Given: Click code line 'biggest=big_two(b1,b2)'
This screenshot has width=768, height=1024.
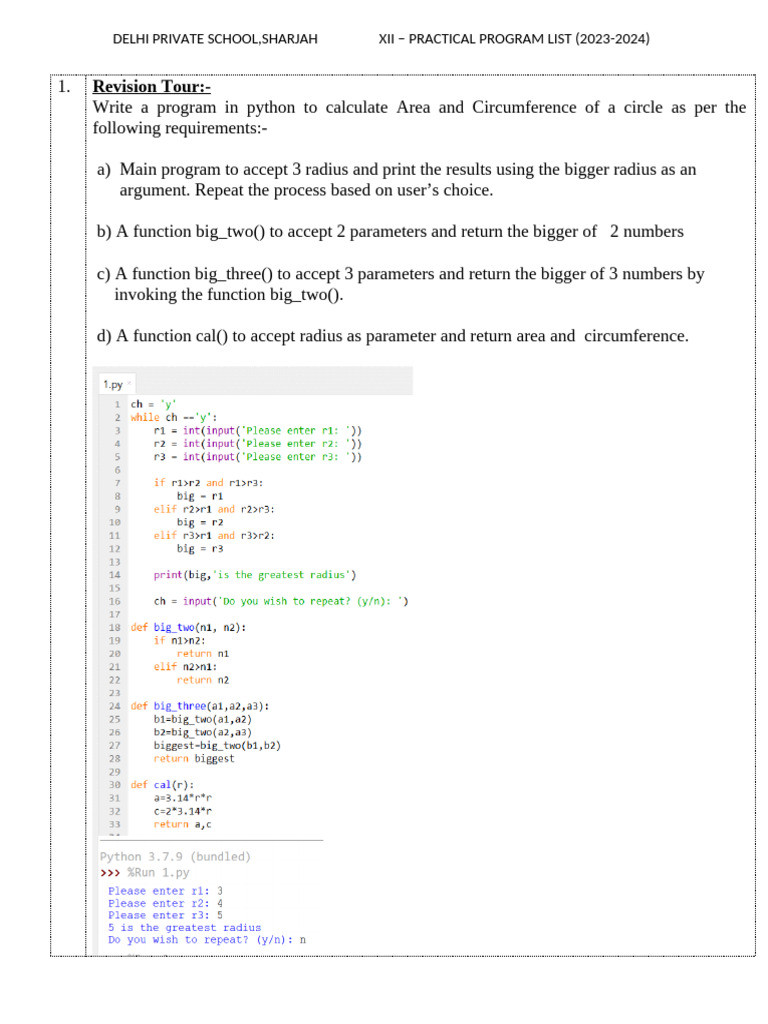Looking at the screenshot, I should pyautogui.click(x=217, y=745).
